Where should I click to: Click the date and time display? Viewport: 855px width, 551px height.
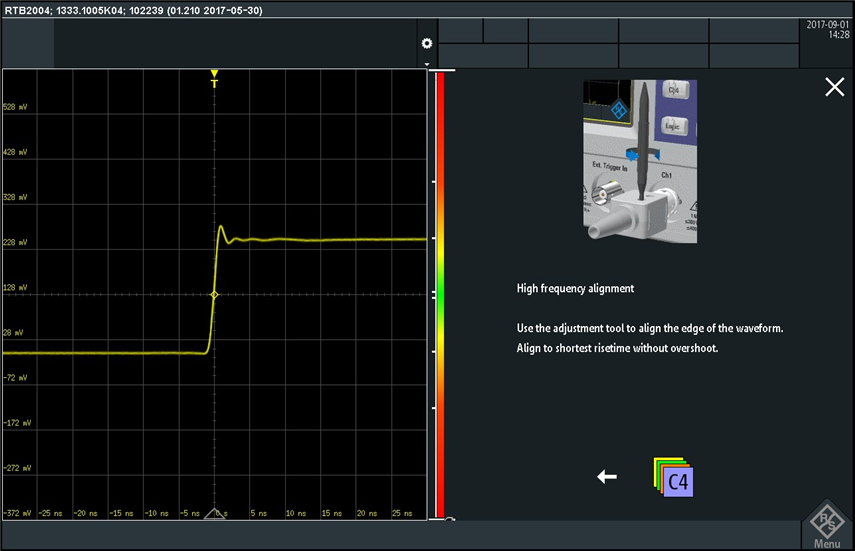(828, 30)
